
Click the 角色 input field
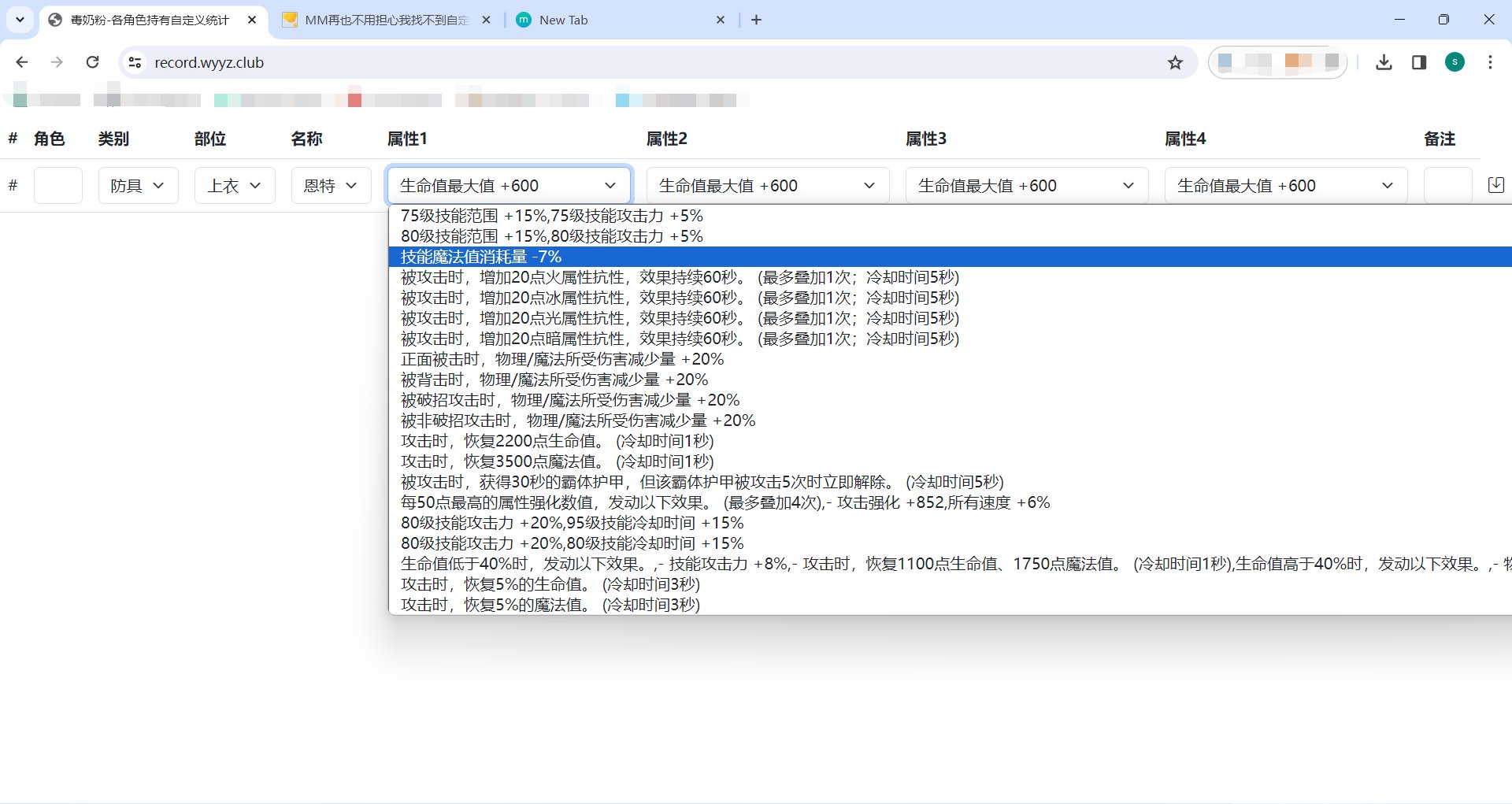(58, 185)
